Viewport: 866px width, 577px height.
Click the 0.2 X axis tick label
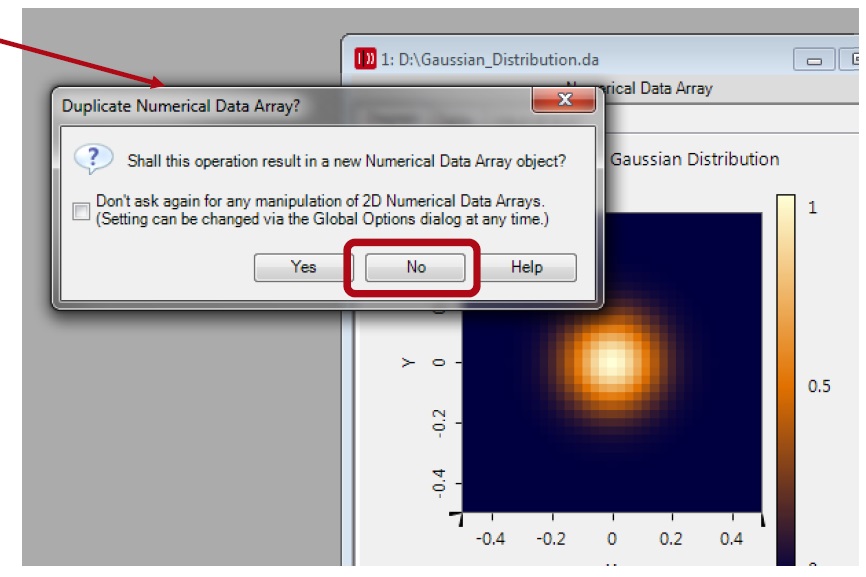click(671, 538)
